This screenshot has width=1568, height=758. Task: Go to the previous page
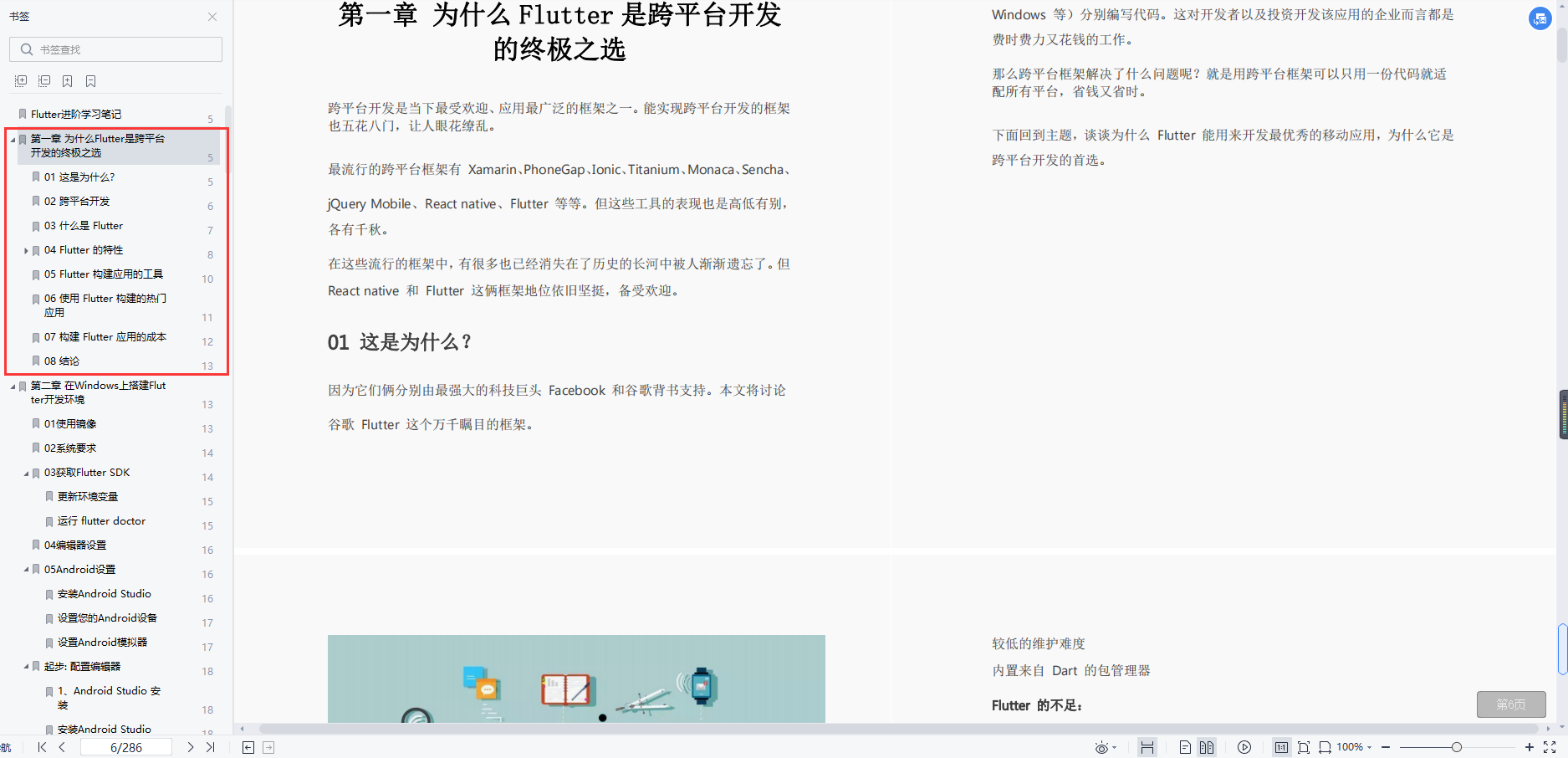[62, 747]
